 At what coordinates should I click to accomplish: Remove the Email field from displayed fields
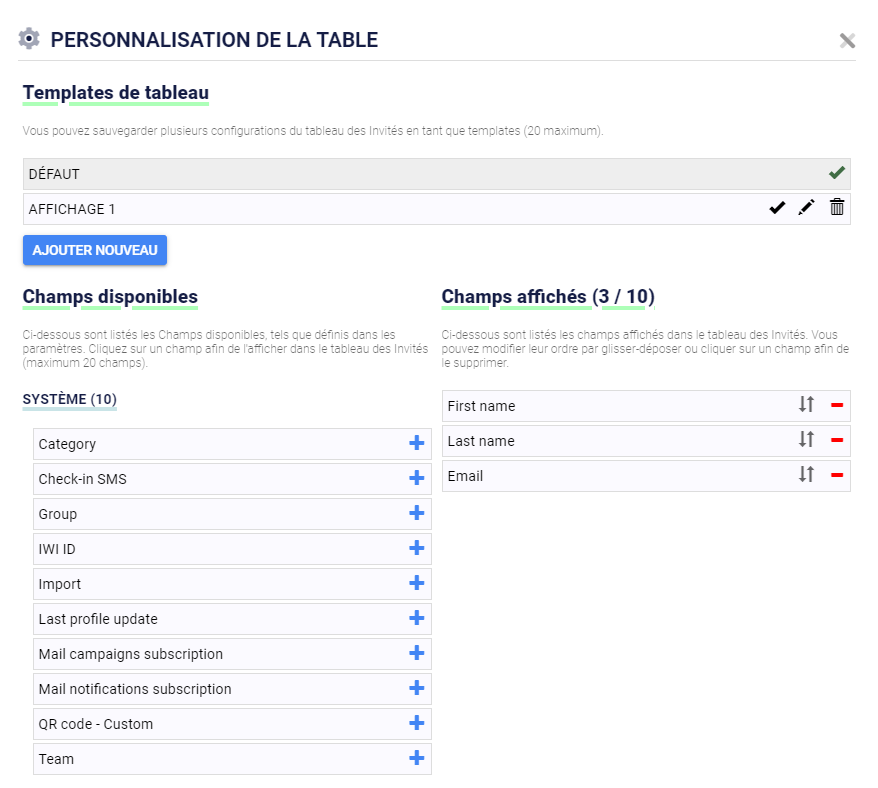click(837, 475)
